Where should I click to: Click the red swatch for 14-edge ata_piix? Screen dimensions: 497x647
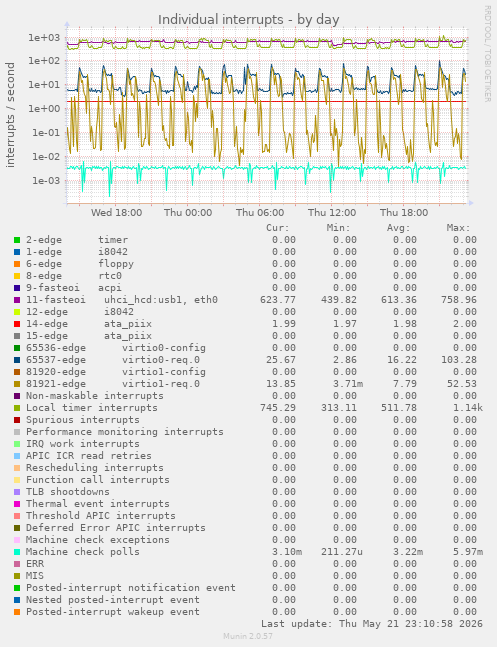click(x=17, y=324)
